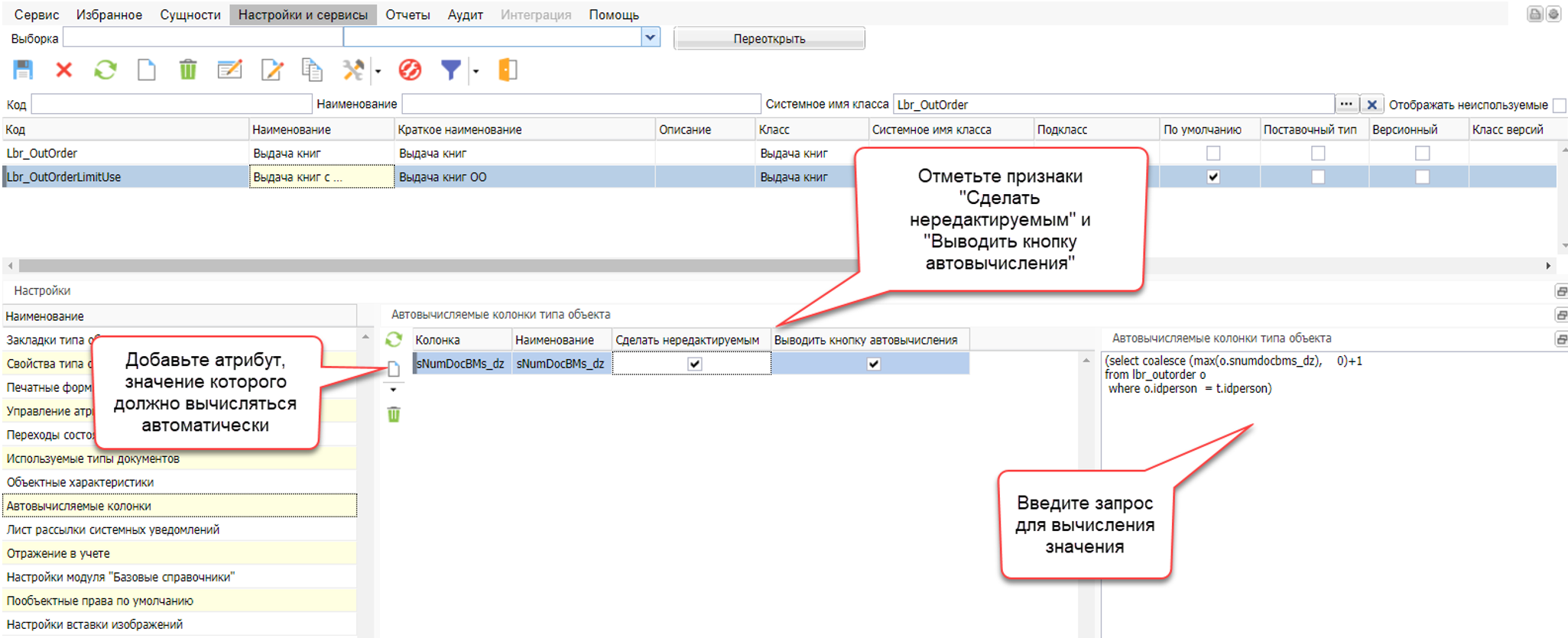
Task: Open dropdown arrow next to filter icon
Action: coord(476,71)
